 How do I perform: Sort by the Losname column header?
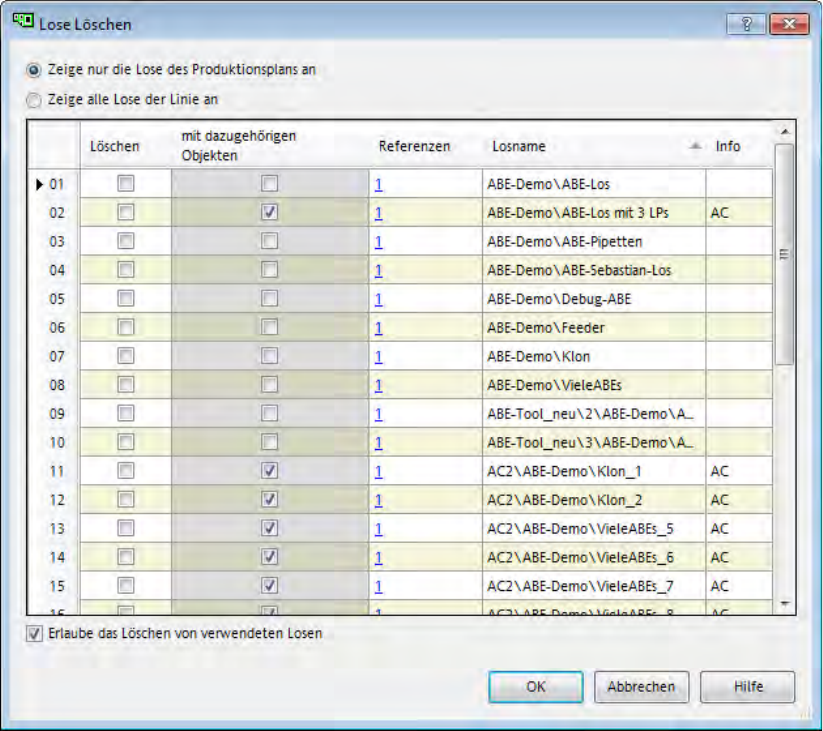pyautogui.click(x=594, y=146)
